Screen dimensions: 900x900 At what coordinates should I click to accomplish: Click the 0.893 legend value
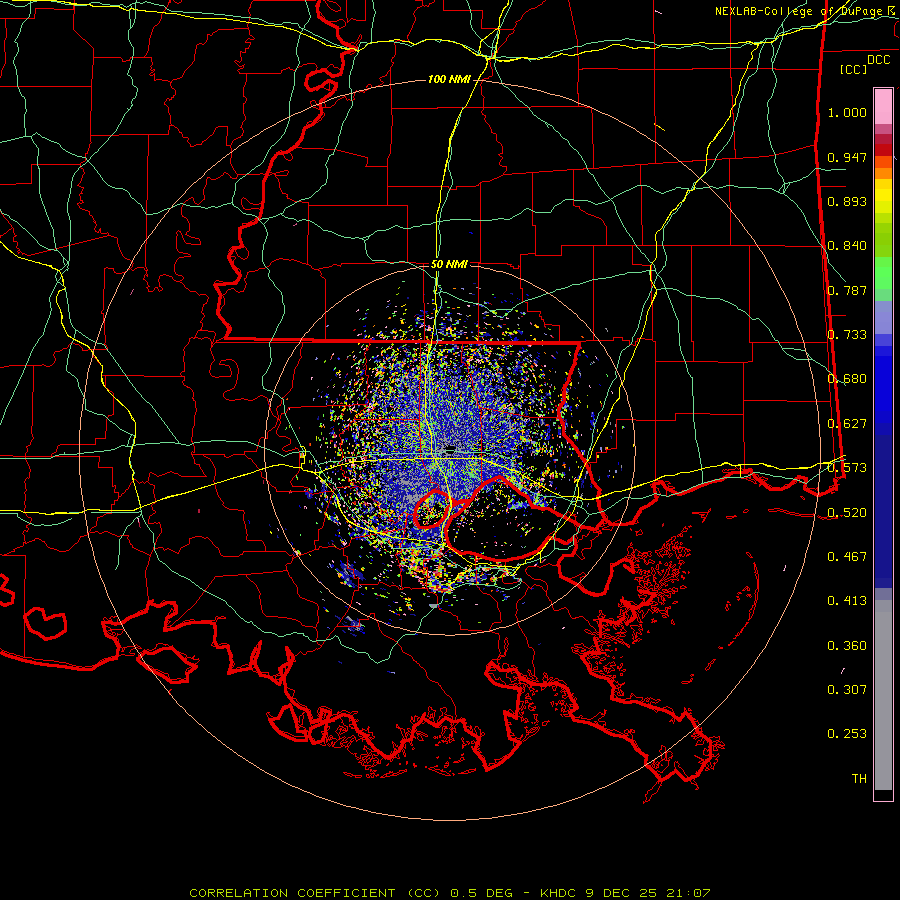pos(847,201)
